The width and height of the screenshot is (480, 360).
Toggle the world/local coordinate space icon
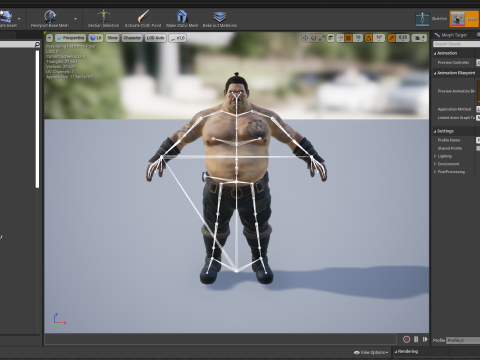click(331, 38)
